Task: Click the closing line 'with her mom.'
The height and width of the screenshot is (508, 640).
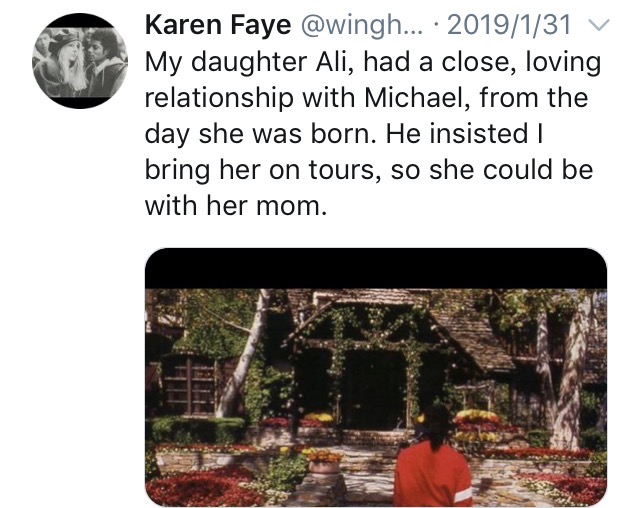Action: tap(236, 205)
